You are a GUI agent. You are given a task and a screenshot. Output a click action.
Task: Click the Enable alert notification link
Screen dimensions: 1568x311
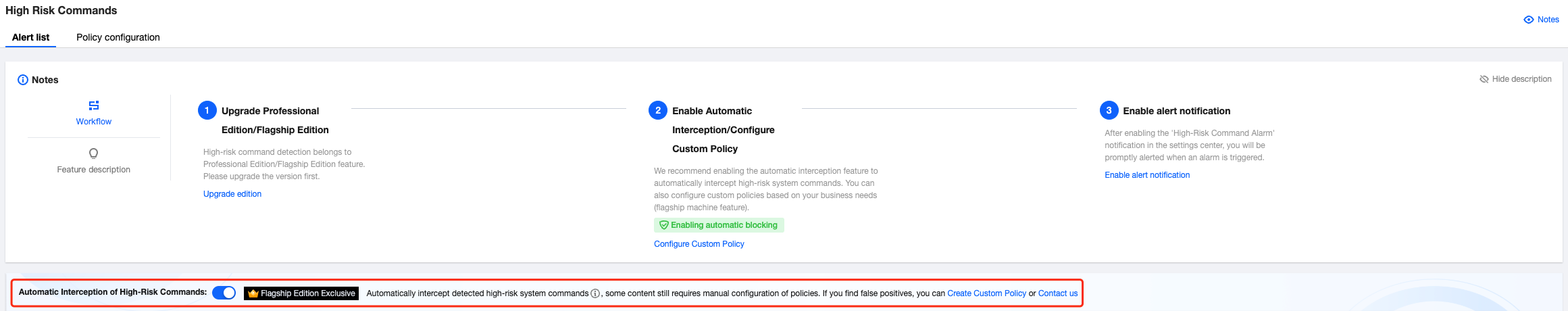(1147, 175)
